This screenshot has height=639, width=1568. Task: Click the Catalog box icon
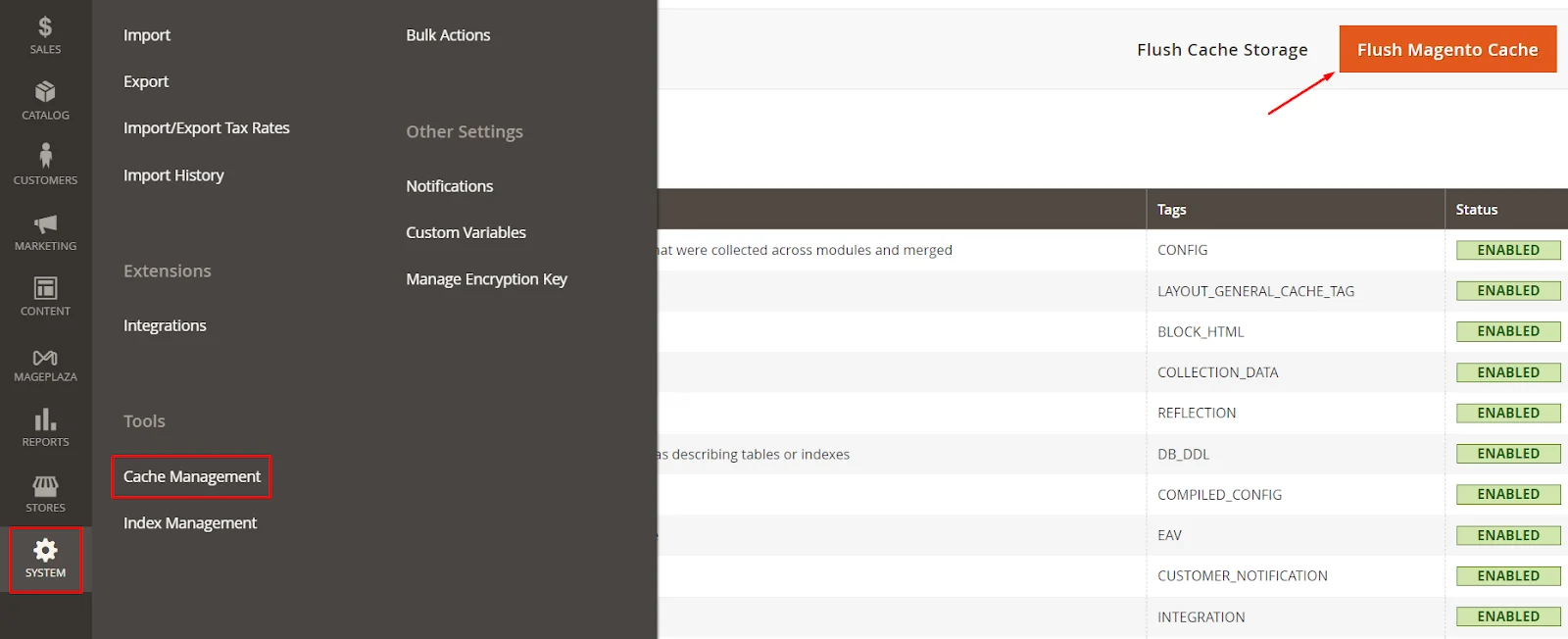tap(45, 92)
